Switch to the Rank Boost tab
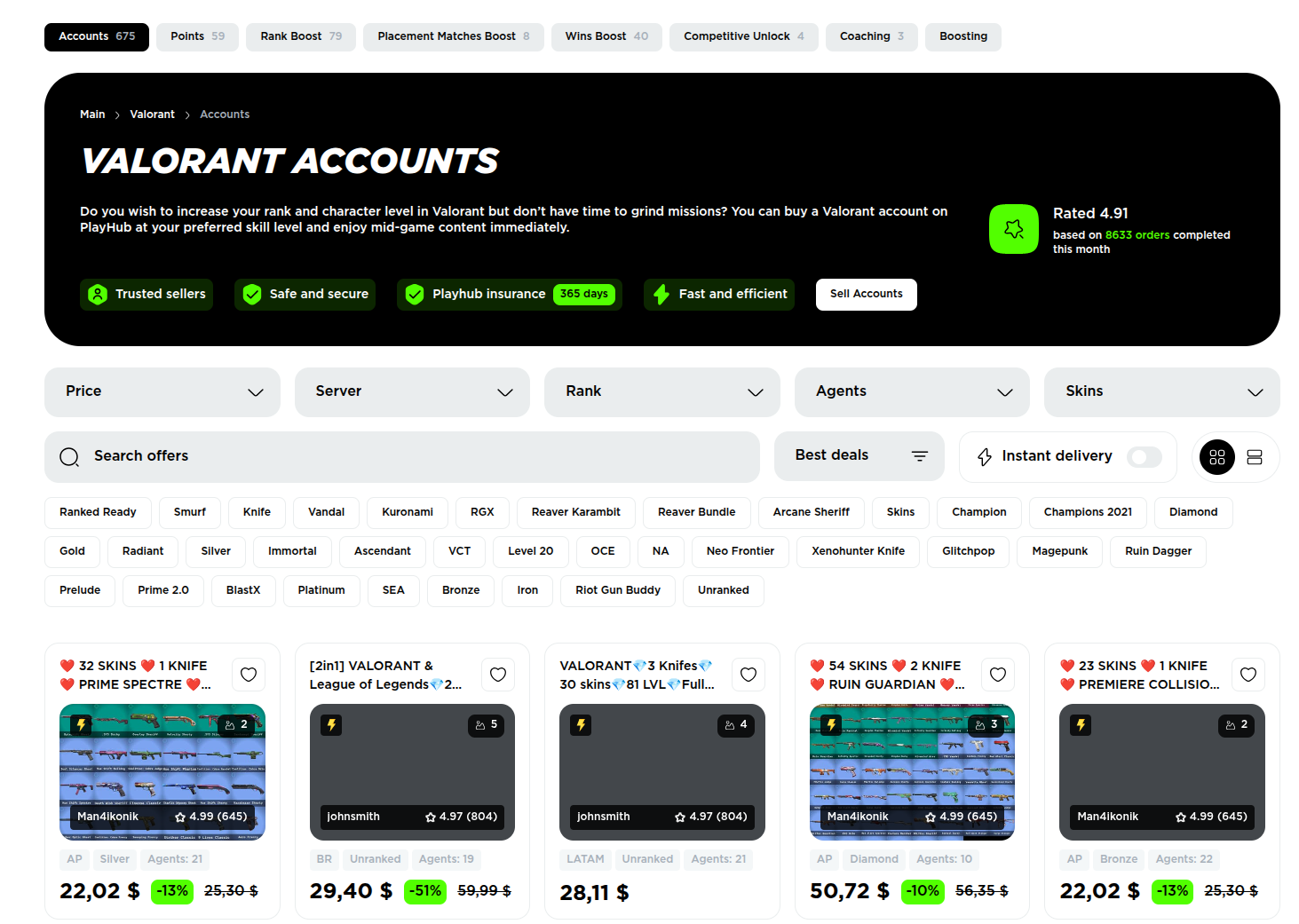This screenshot has height=924, width=1299. coord(300,36)
